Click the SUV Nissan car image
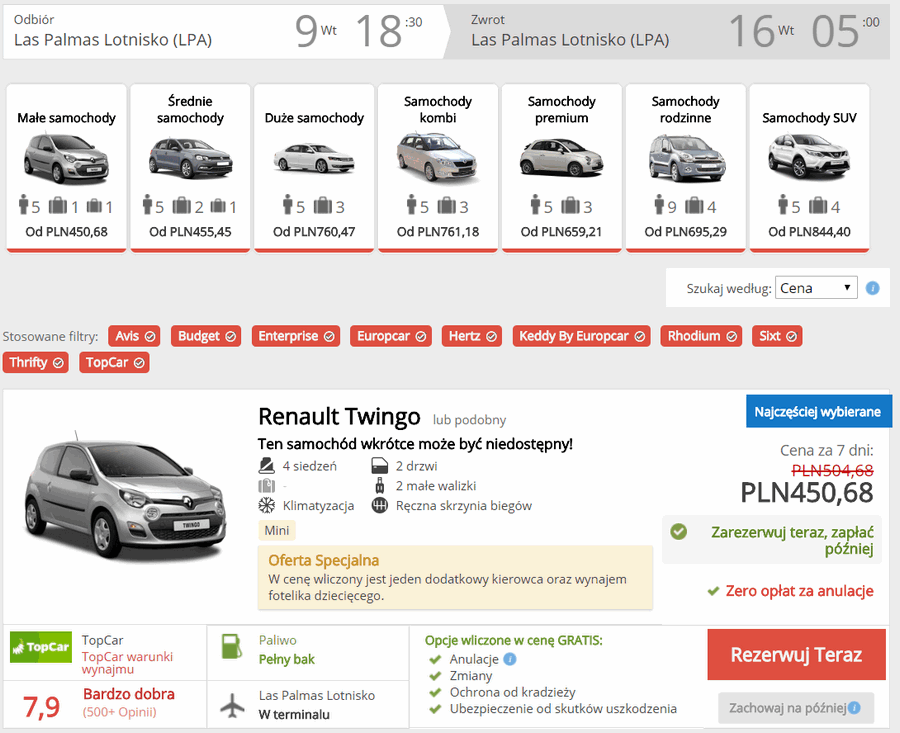 (809, 156)
